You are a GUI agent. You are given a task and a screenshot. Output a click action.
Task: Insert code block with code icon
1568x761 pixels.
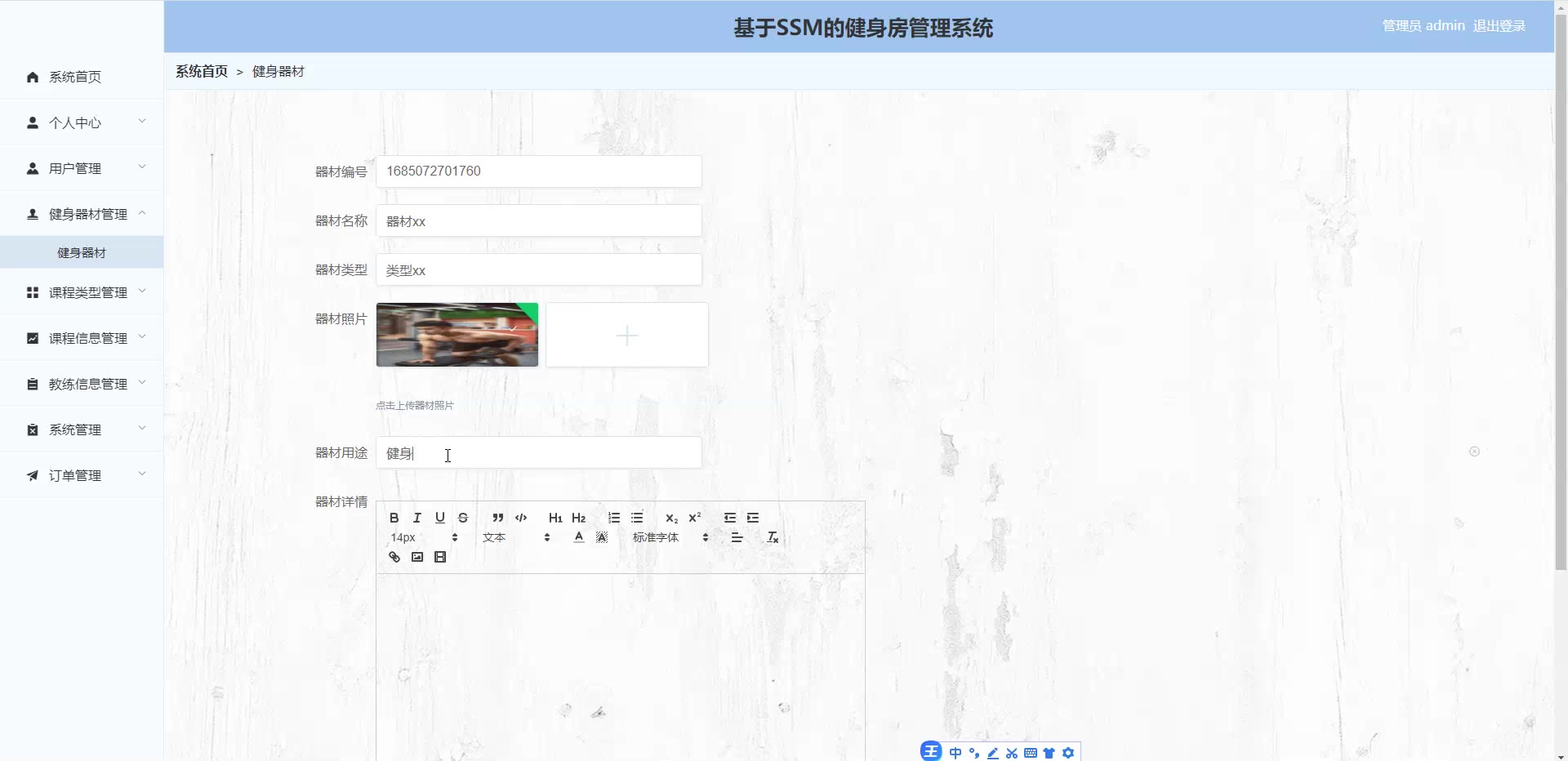521,518
